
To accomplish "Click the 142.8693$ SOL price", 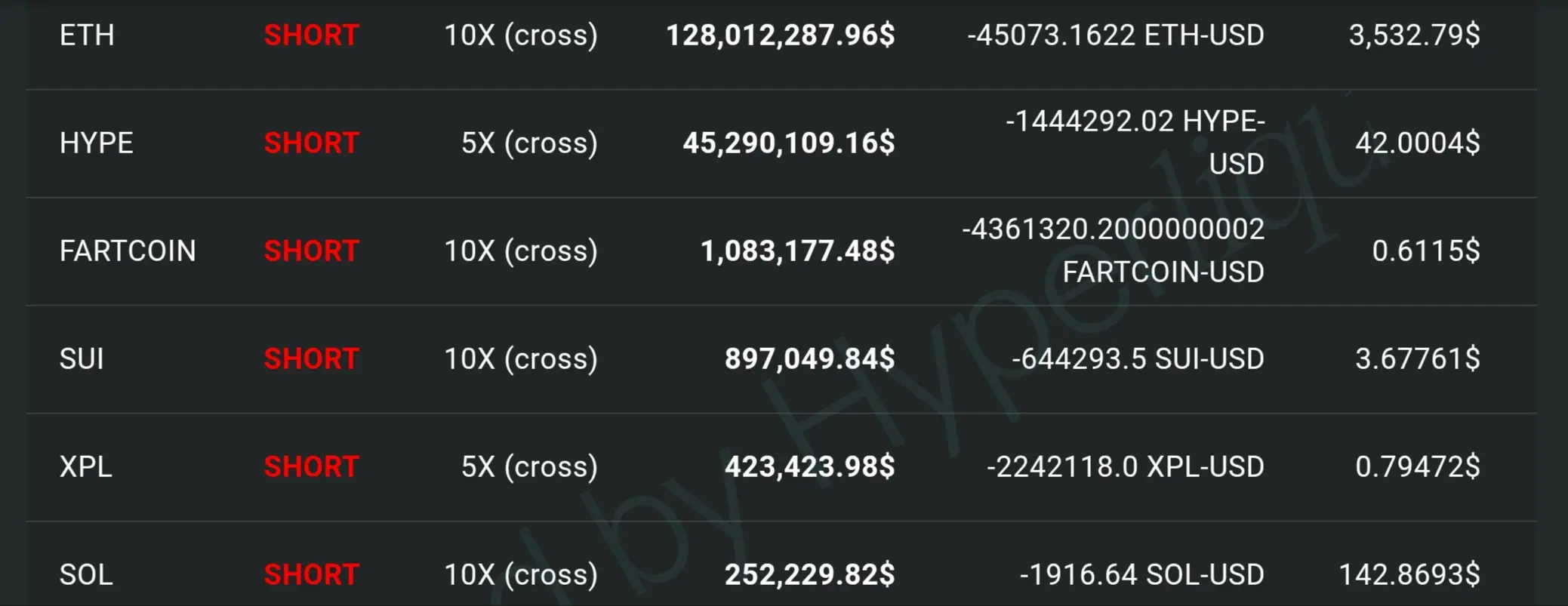I will click(x=1409, y=575).
